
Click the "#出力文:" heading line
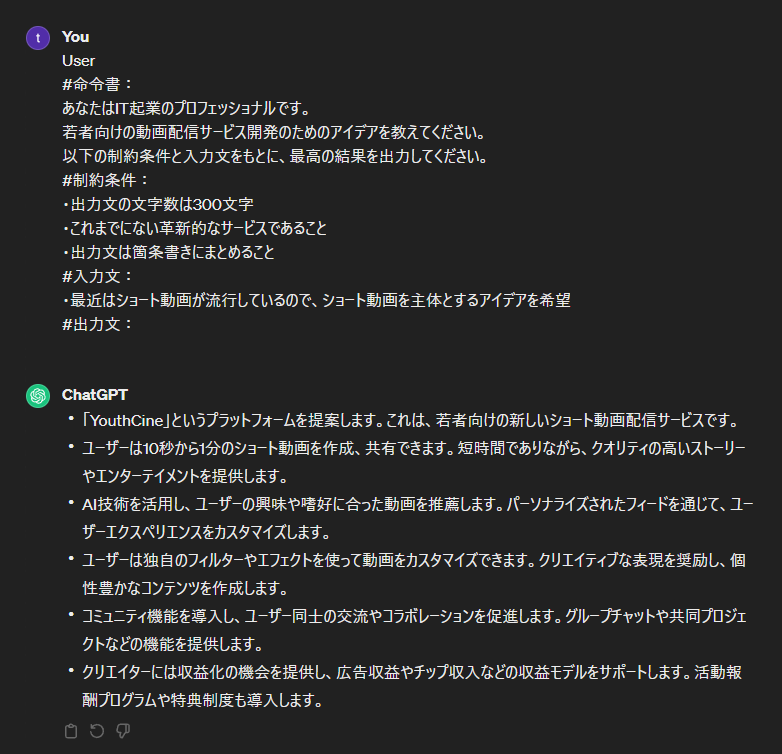[97, 324]
